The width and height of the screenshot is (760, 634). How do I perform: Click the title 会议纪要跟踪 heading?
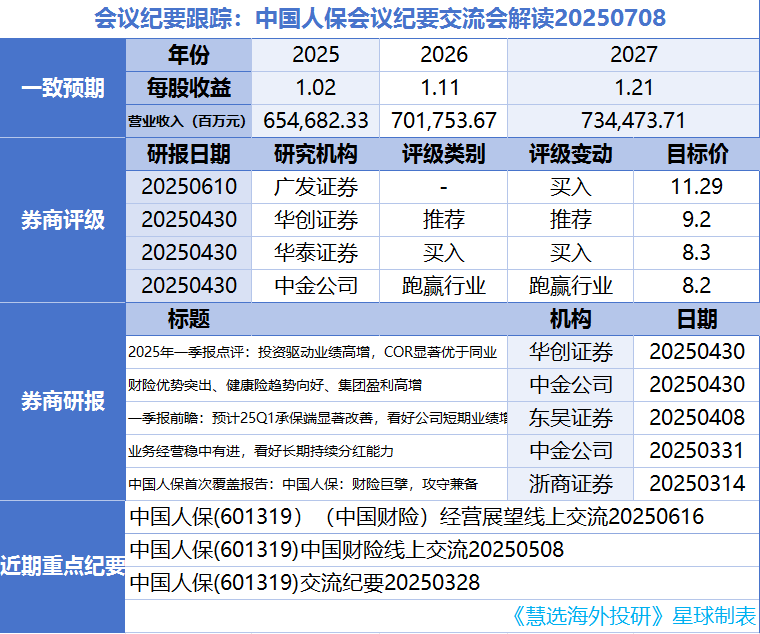(380, 18)
